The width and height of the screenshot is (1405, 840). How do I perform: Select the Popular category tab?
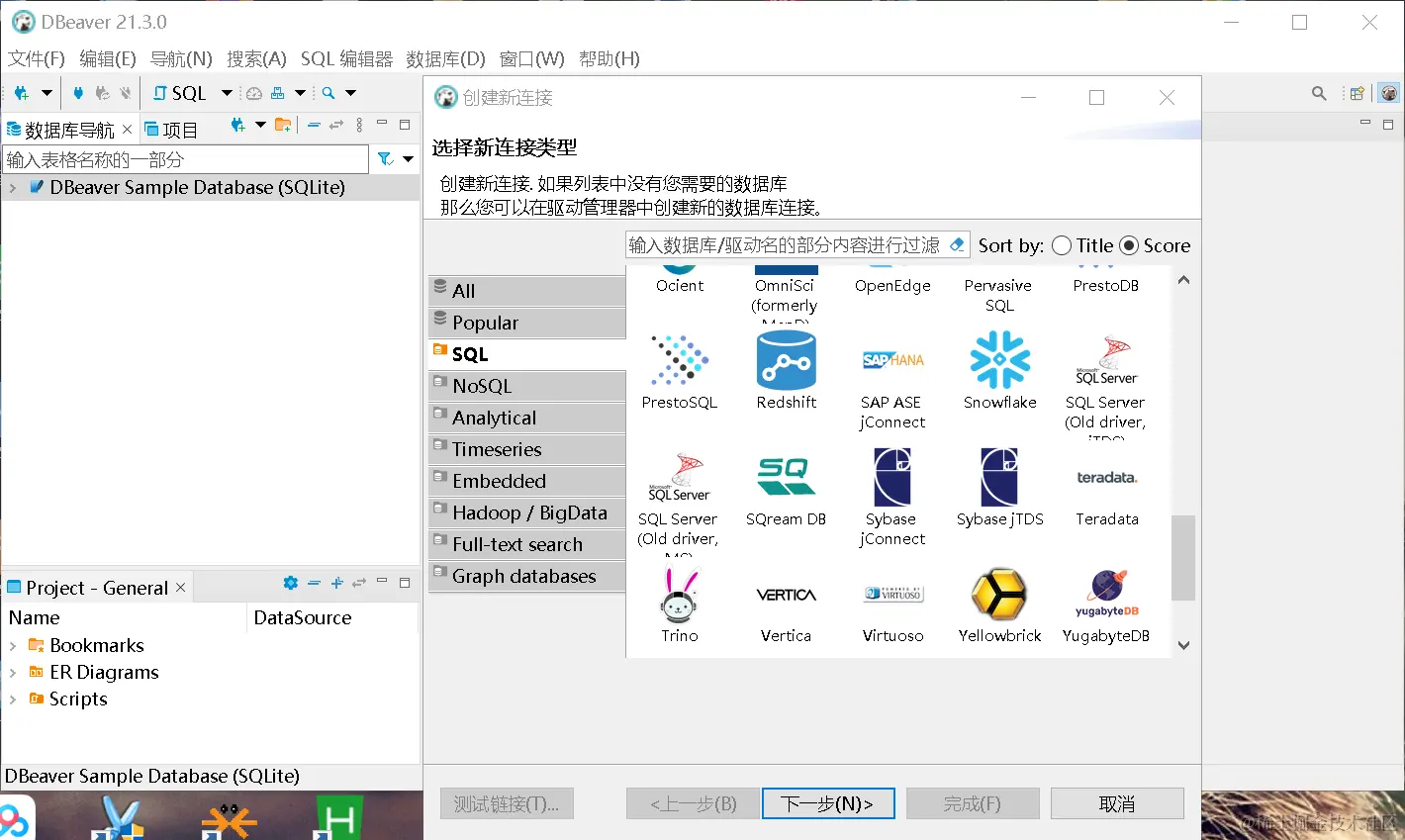527,323
